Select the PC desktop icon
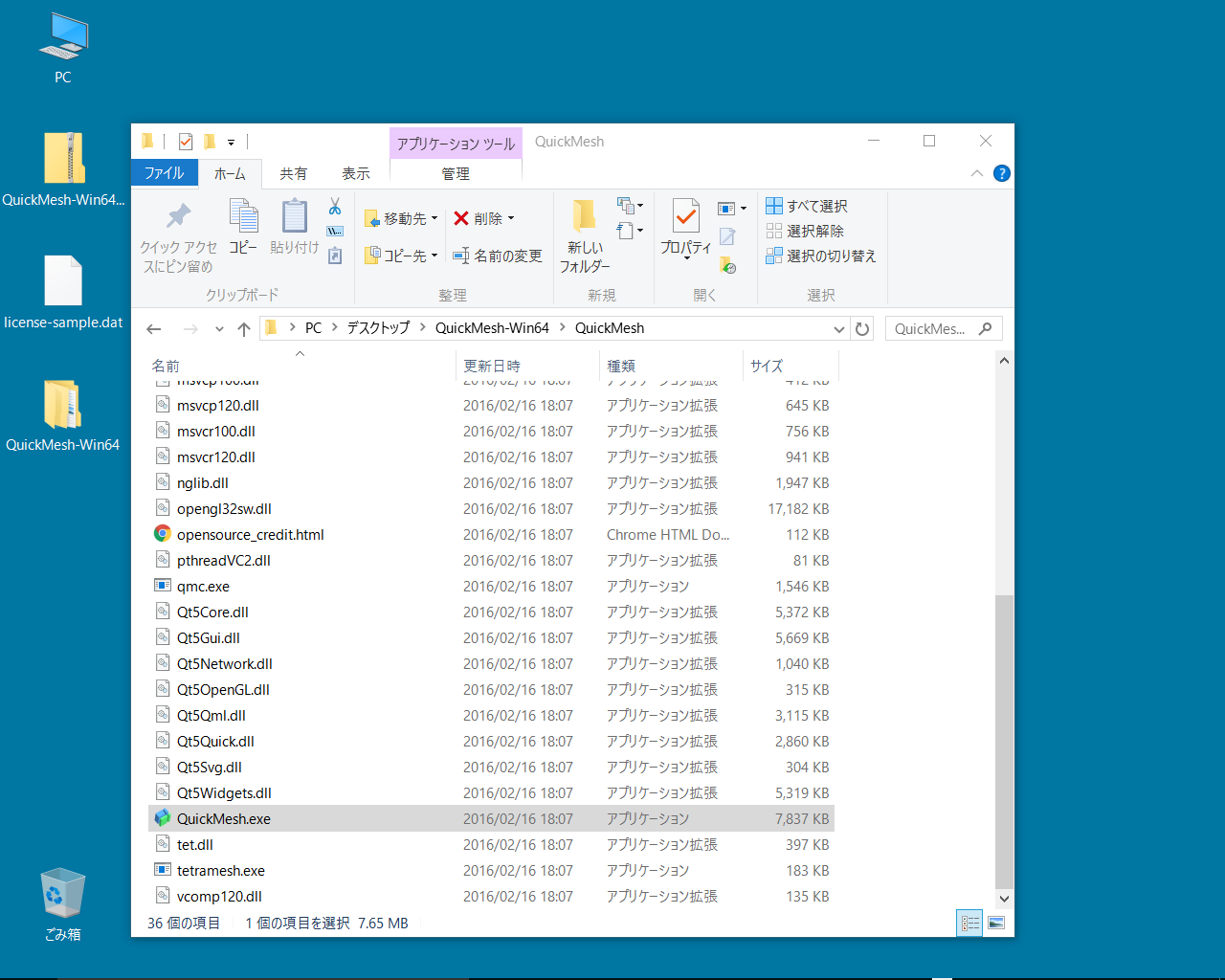 (x=63, y=50)
